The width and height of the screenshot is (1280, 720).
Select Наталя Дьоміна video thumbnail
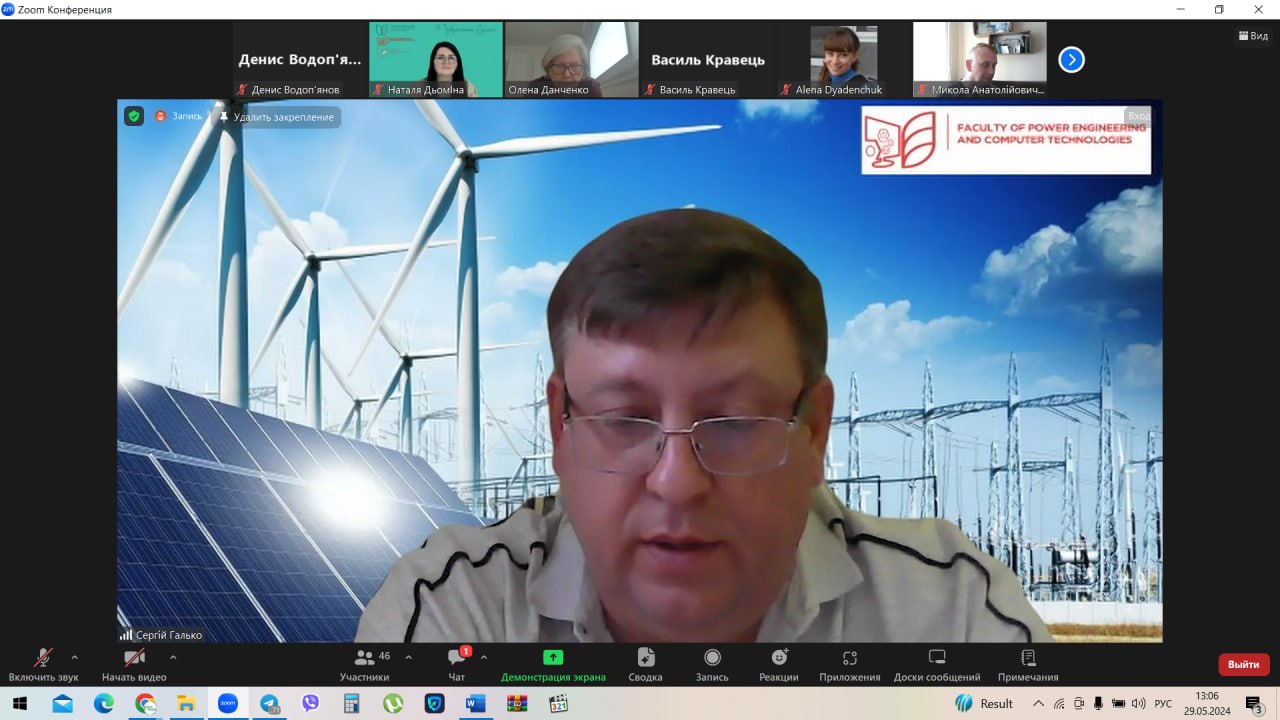point(436,60)
